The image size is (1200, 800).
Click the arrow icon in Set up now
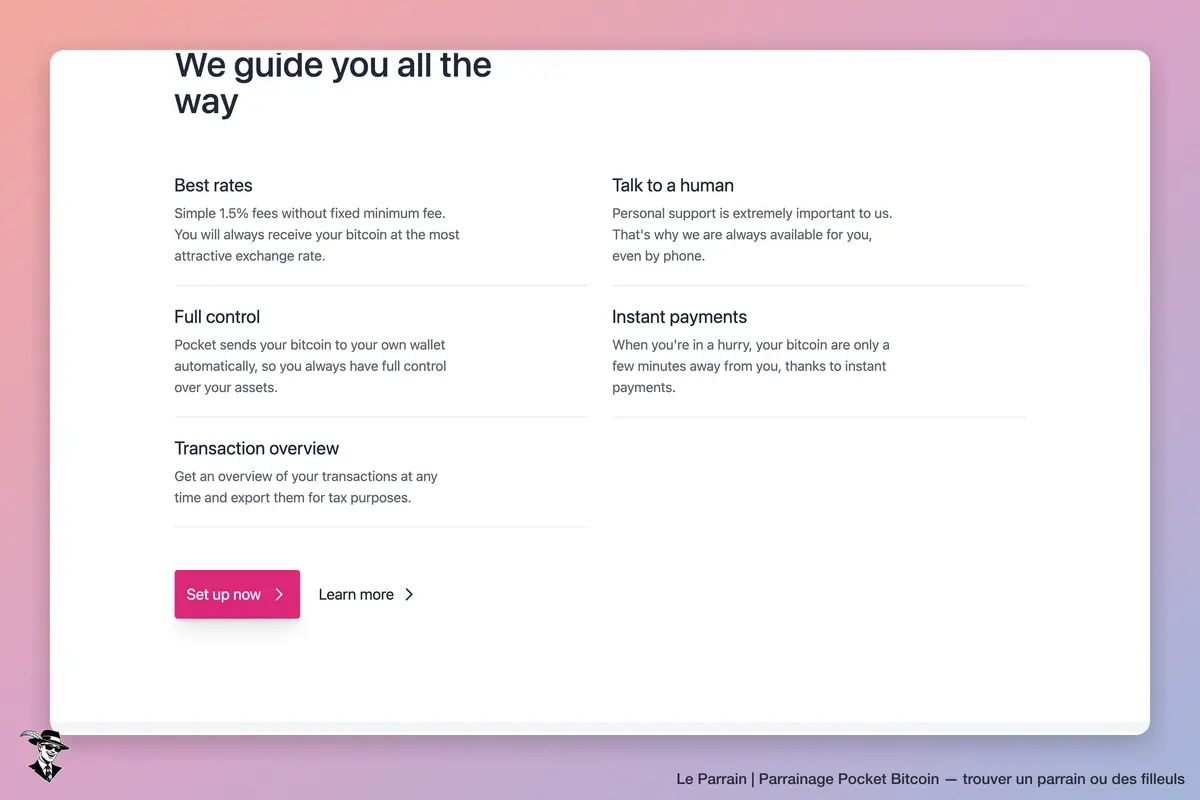point(279,594)
